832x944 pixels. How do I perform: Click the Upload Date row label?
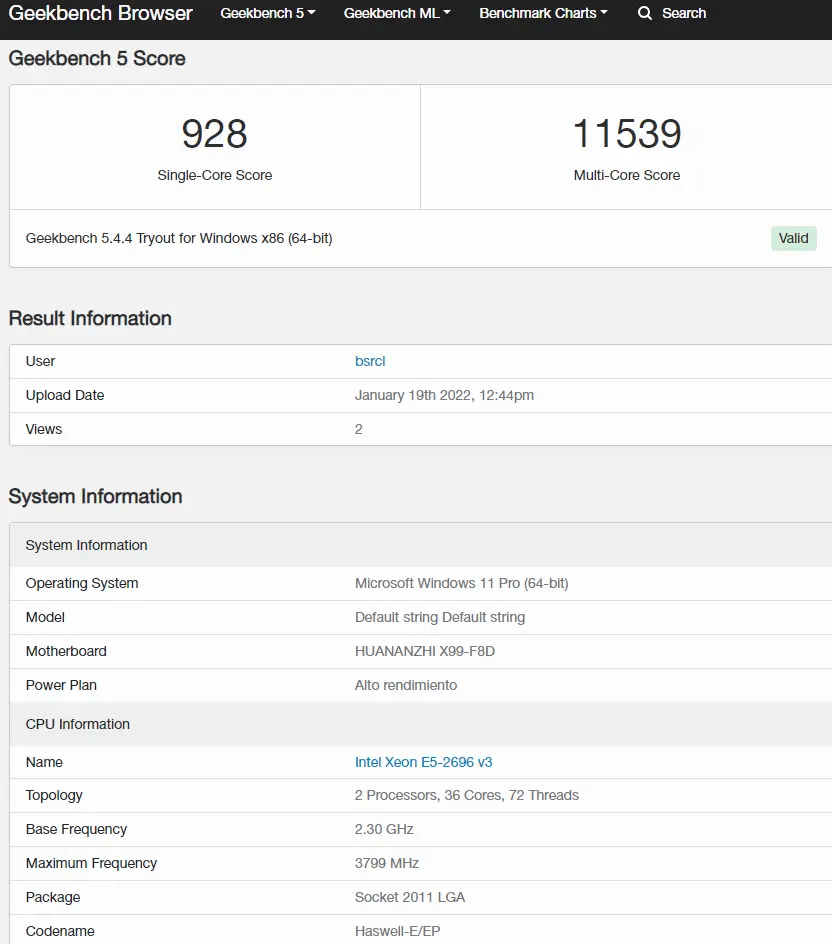65,396
